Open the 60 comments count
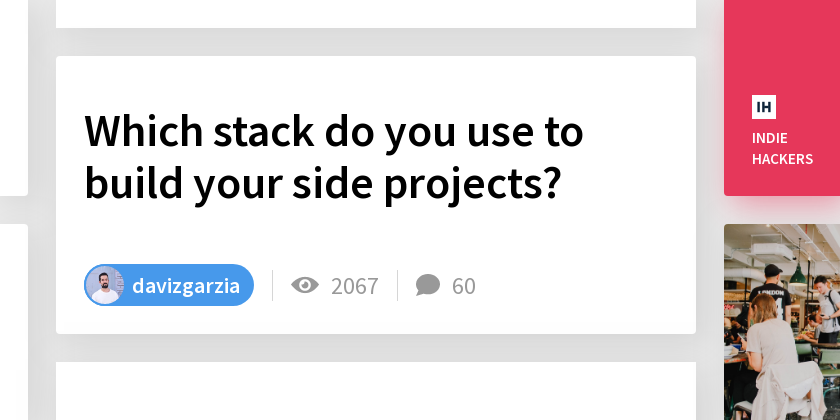Viewport: 840px width, 420px height. [463, 286]
